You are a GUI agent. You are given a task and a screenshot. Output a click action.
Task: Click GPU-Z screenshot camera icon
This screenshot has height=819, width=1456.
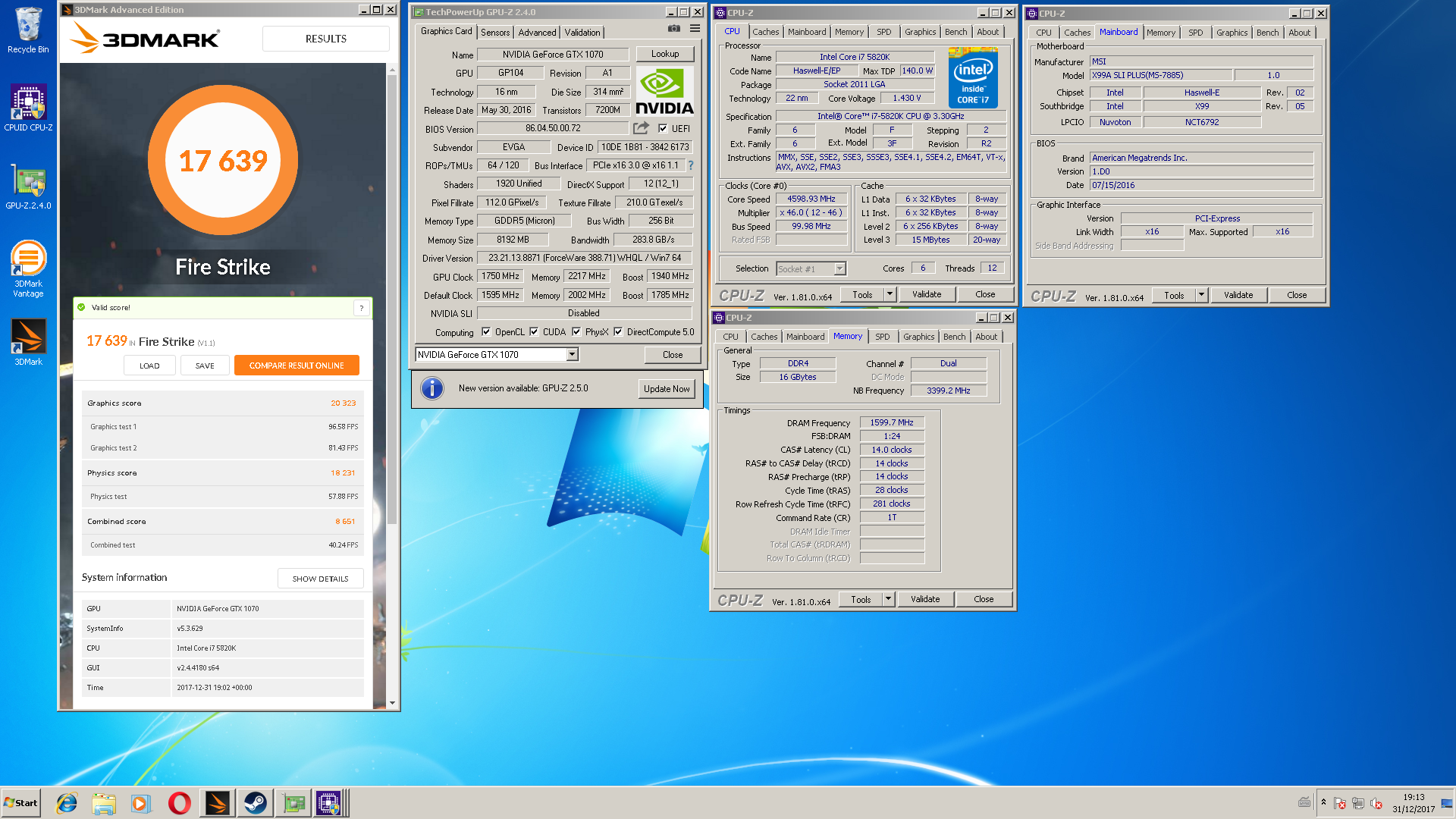click(x=673, y=29)
